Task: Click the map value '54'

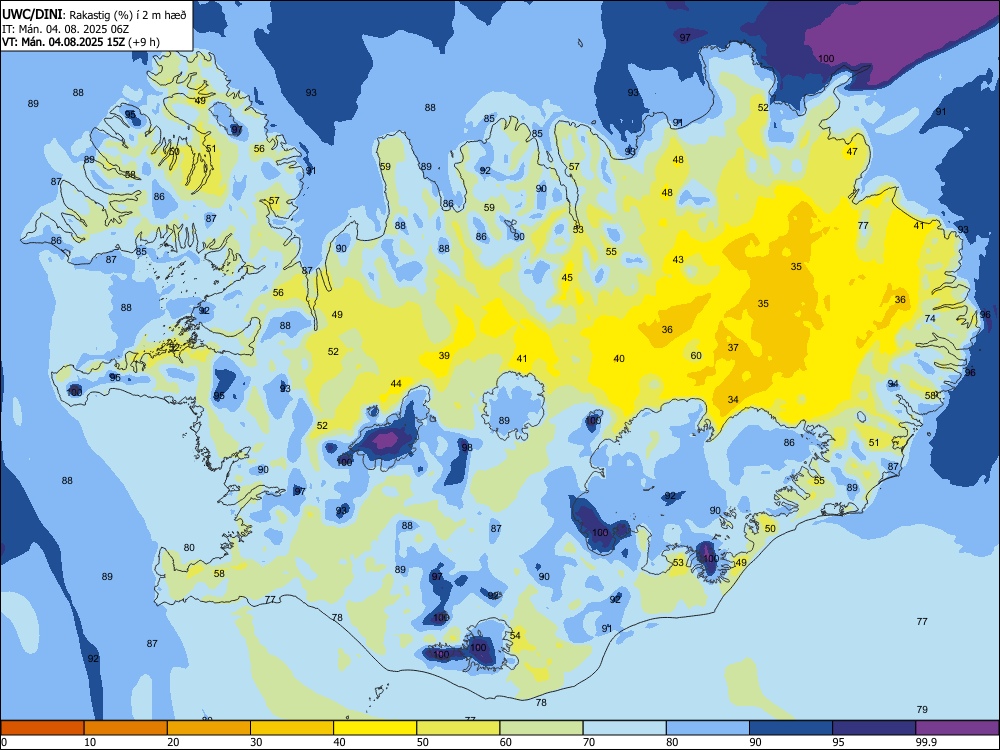Action: [515, 635]
